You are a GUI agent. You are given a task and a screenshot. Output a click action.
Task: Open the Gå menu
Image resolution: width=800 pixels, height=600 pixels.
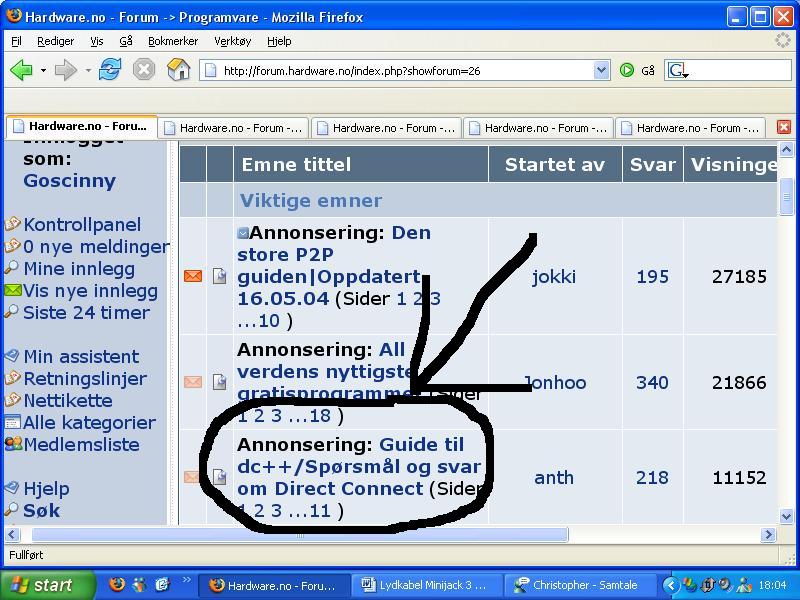click(126, 41)
